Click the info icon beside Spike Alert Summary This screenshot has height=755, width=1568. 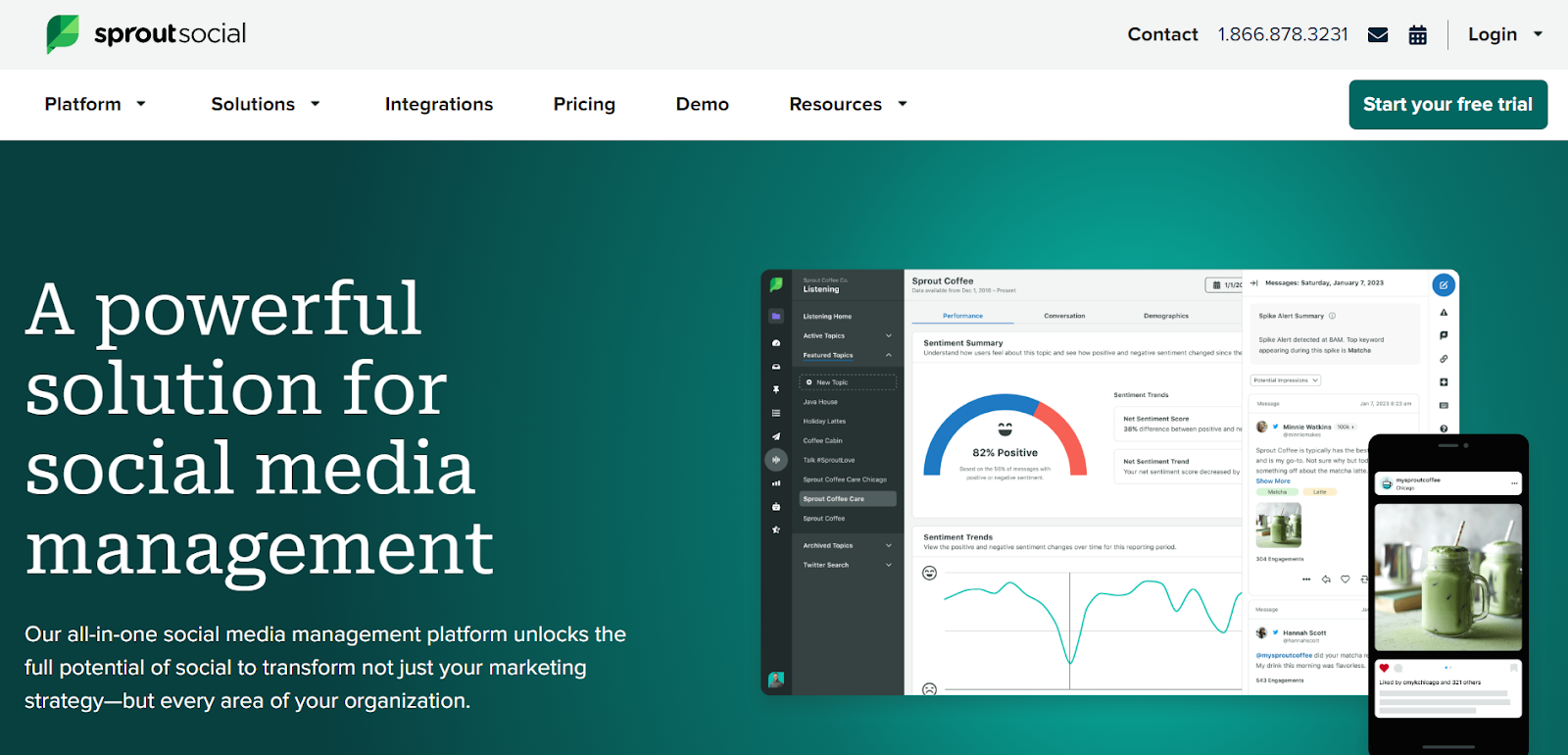point(1332,316)
